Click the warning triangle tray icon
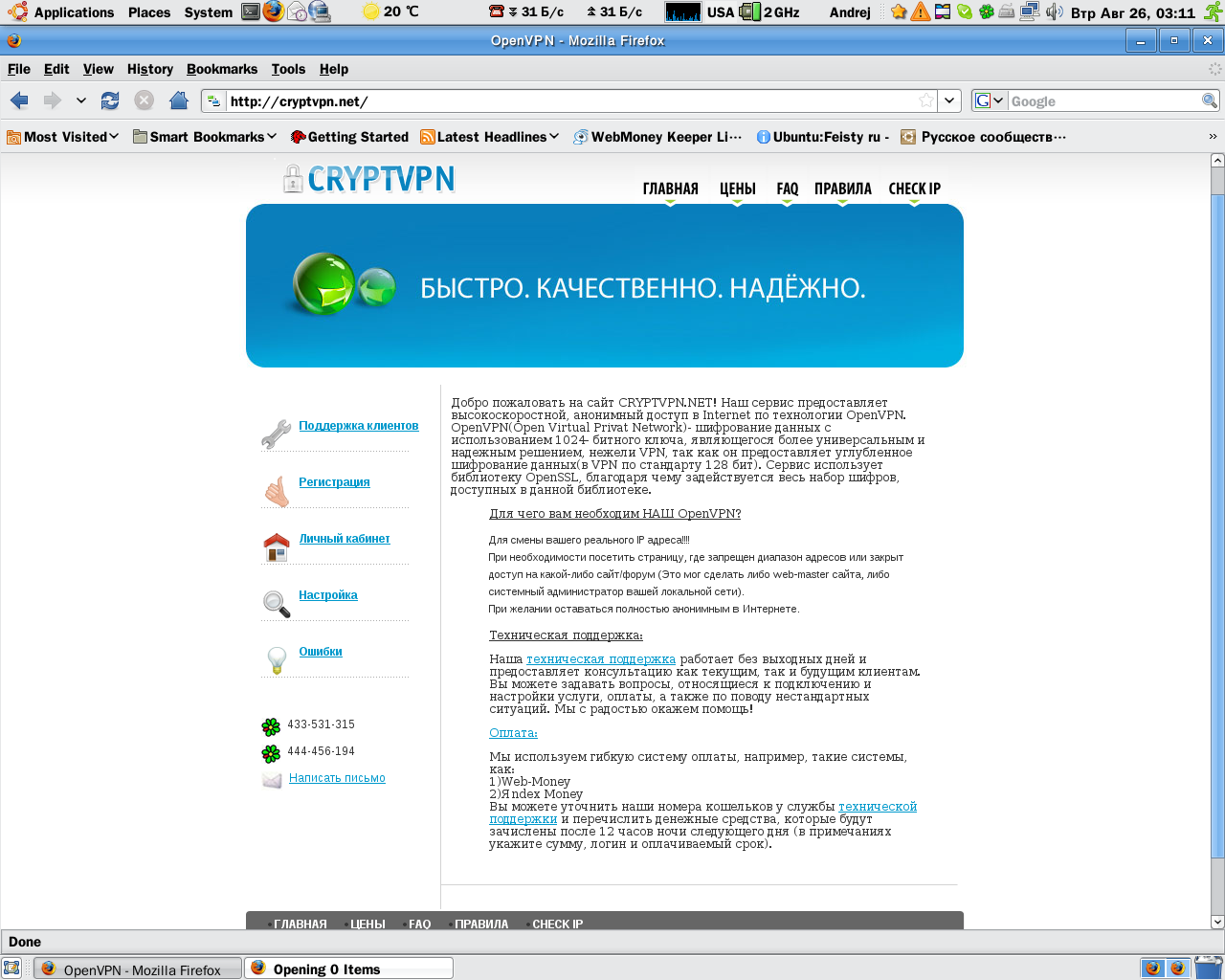The image size is (1225, 980). point(921,11)
